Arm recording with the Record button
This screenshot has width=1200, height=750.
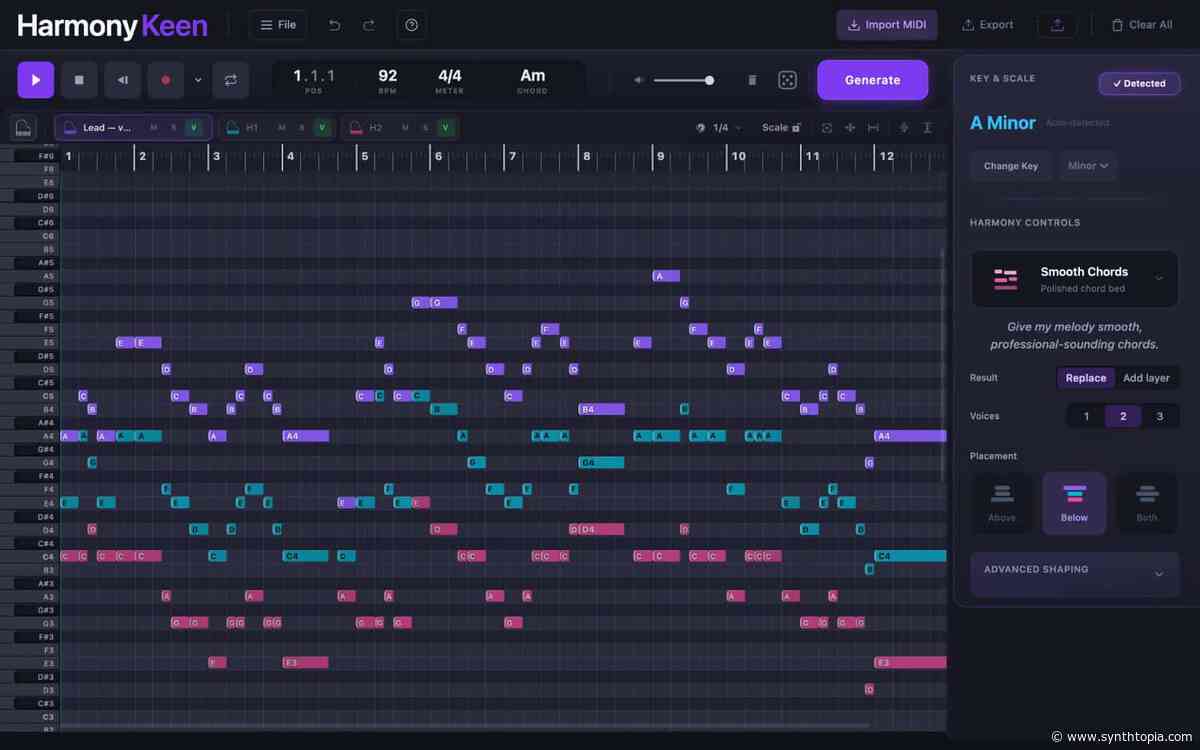tap(165, 80)
